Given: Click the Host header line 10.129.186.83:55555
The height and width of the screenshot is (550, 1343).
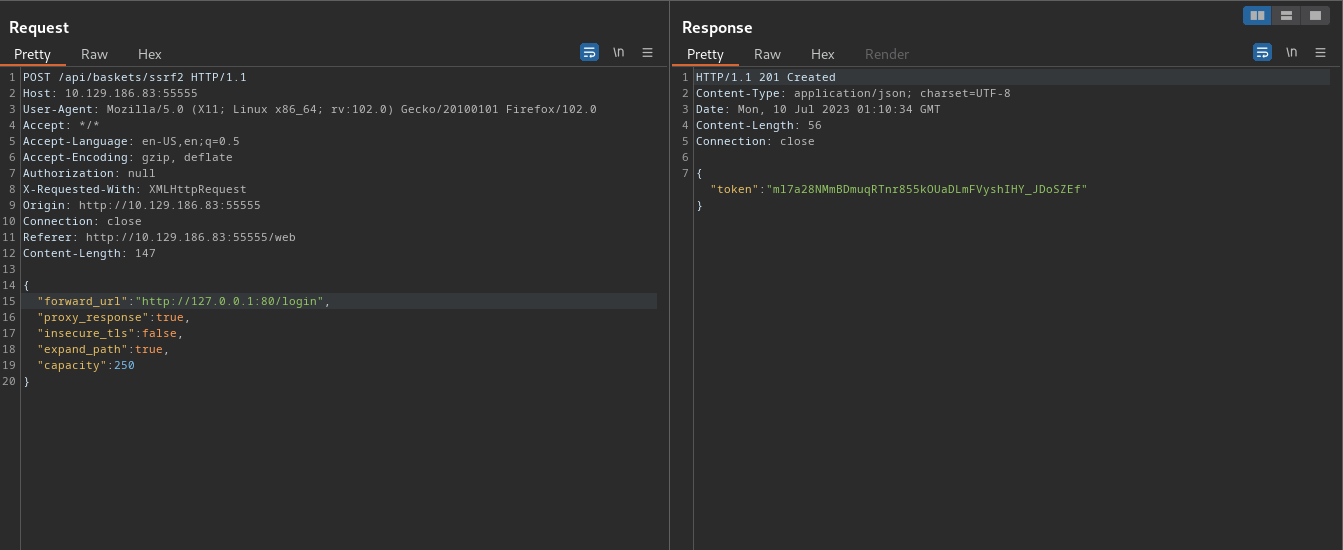Looking at the screenshot, I should [x=110, y=93].
